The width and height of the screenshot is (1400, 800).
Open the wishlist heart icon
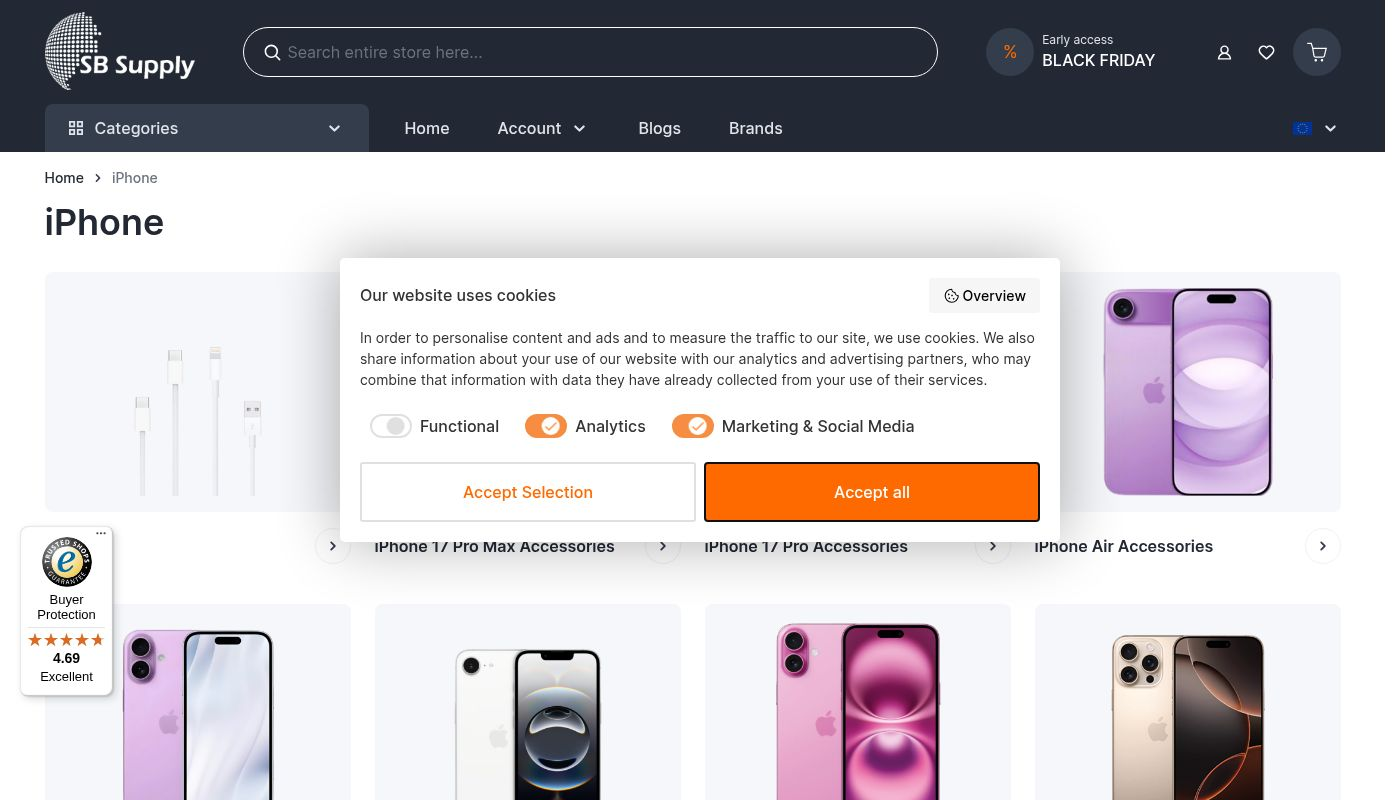(x=1266, y=52)
